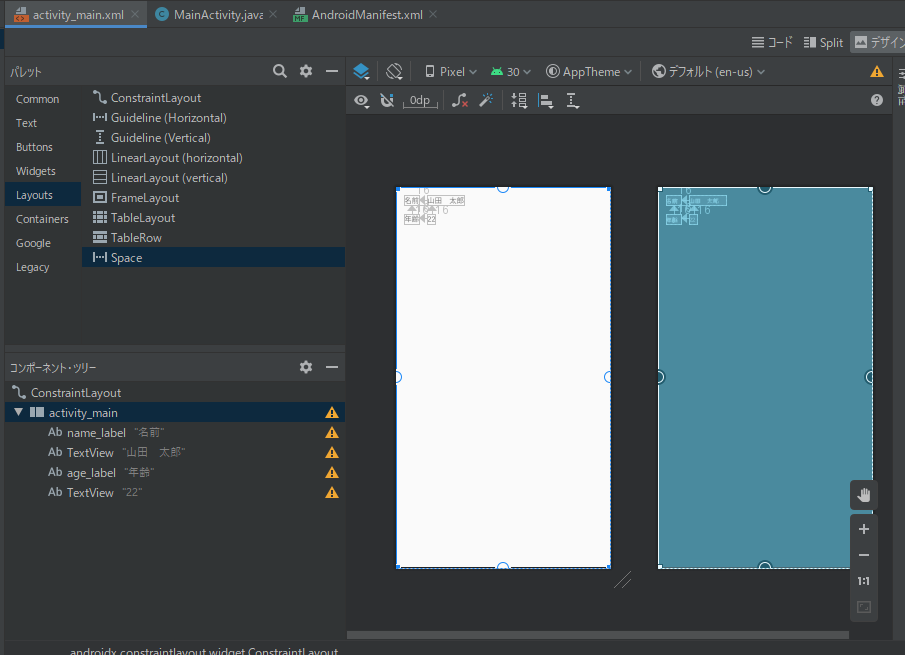Set the default margin 0dp
The width and height of the screenshot is (905, 655).
[x=420, y=101]
